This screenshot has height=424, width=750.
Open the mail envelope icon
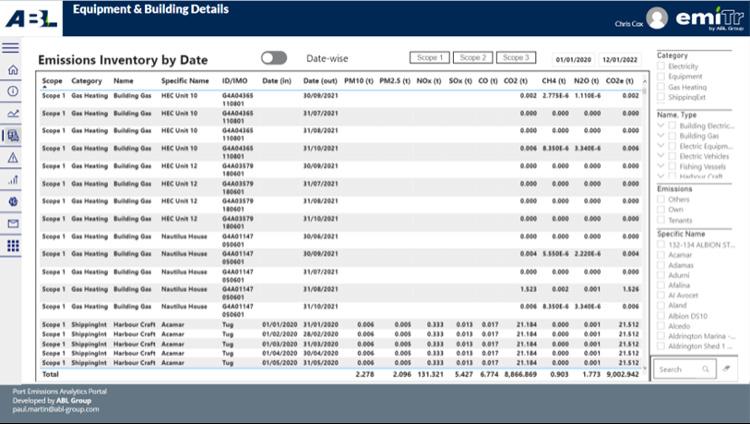point(13,223)
